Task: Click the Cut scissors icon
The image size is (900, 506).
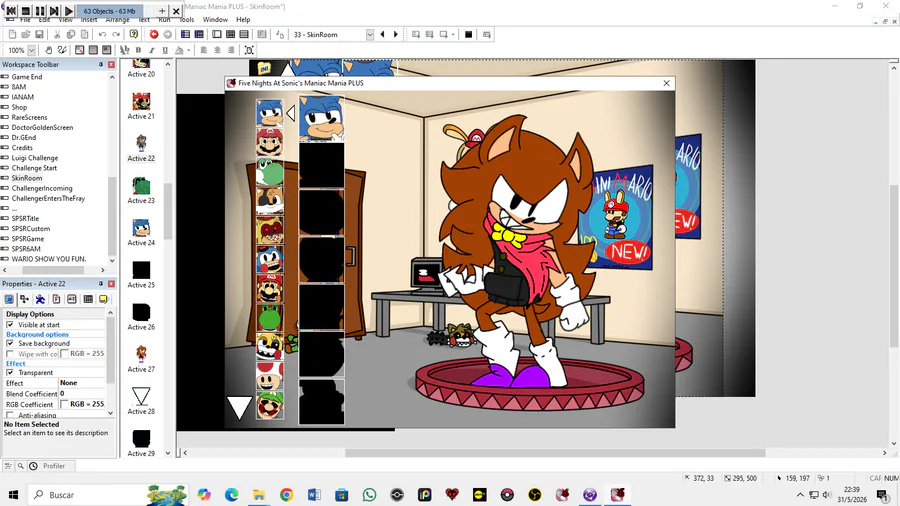Action: (57, 34)
